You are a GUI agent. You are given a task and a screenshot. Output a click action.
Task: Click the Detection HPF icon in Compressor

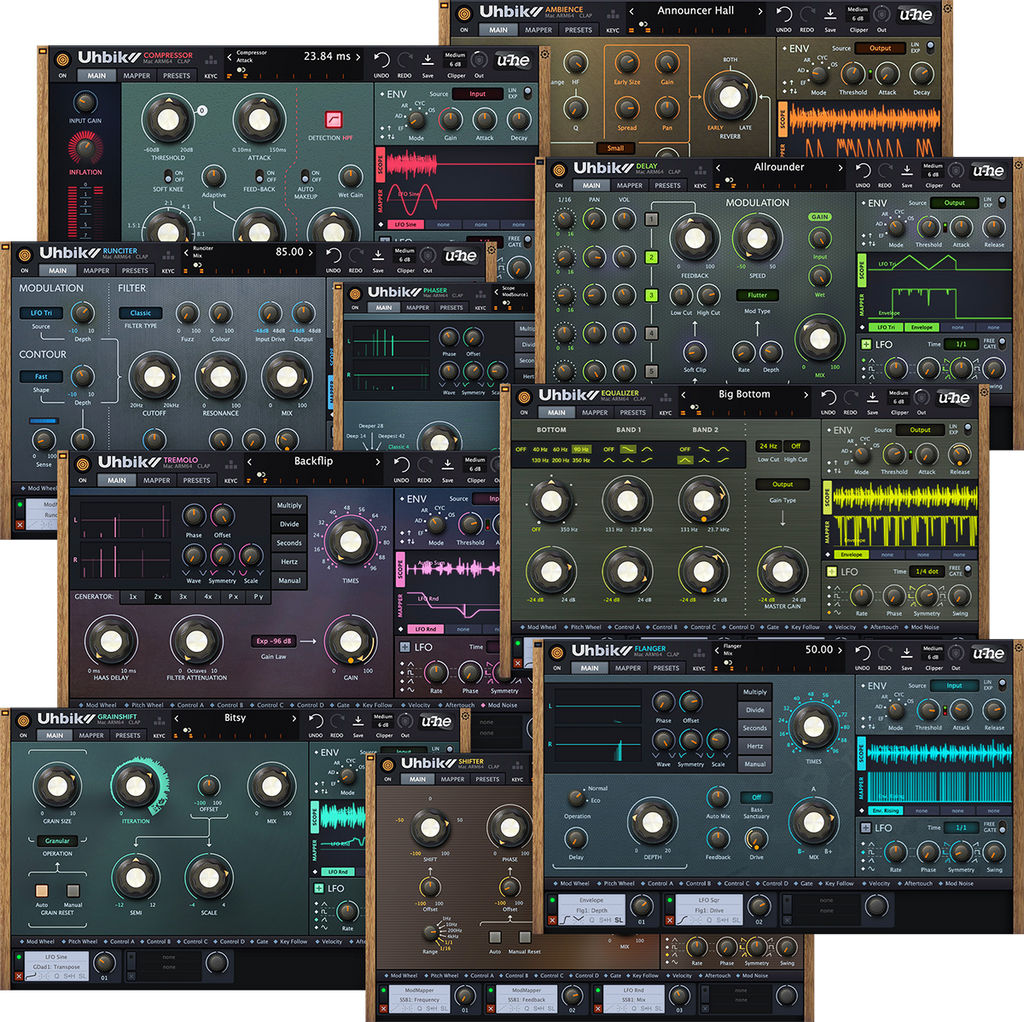tap(333, 120)
